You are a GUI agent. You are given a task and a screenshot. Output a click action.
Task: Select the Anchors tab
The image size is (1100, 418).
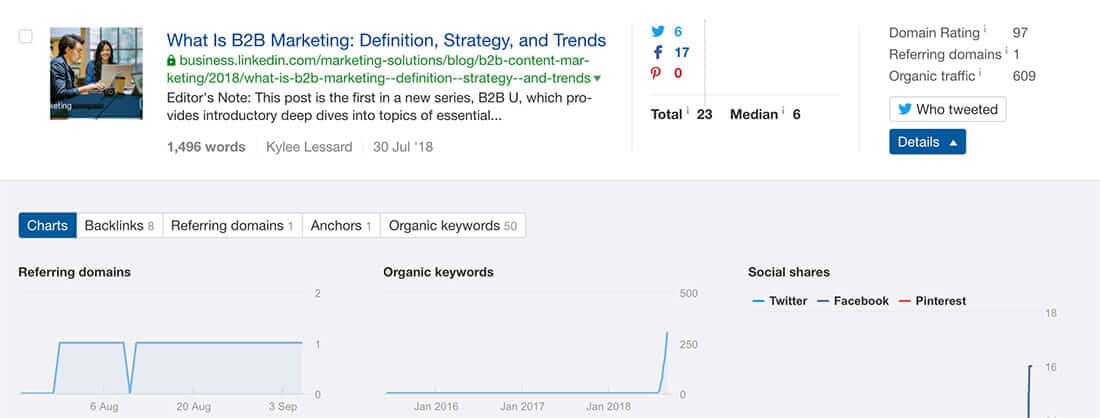341,225
